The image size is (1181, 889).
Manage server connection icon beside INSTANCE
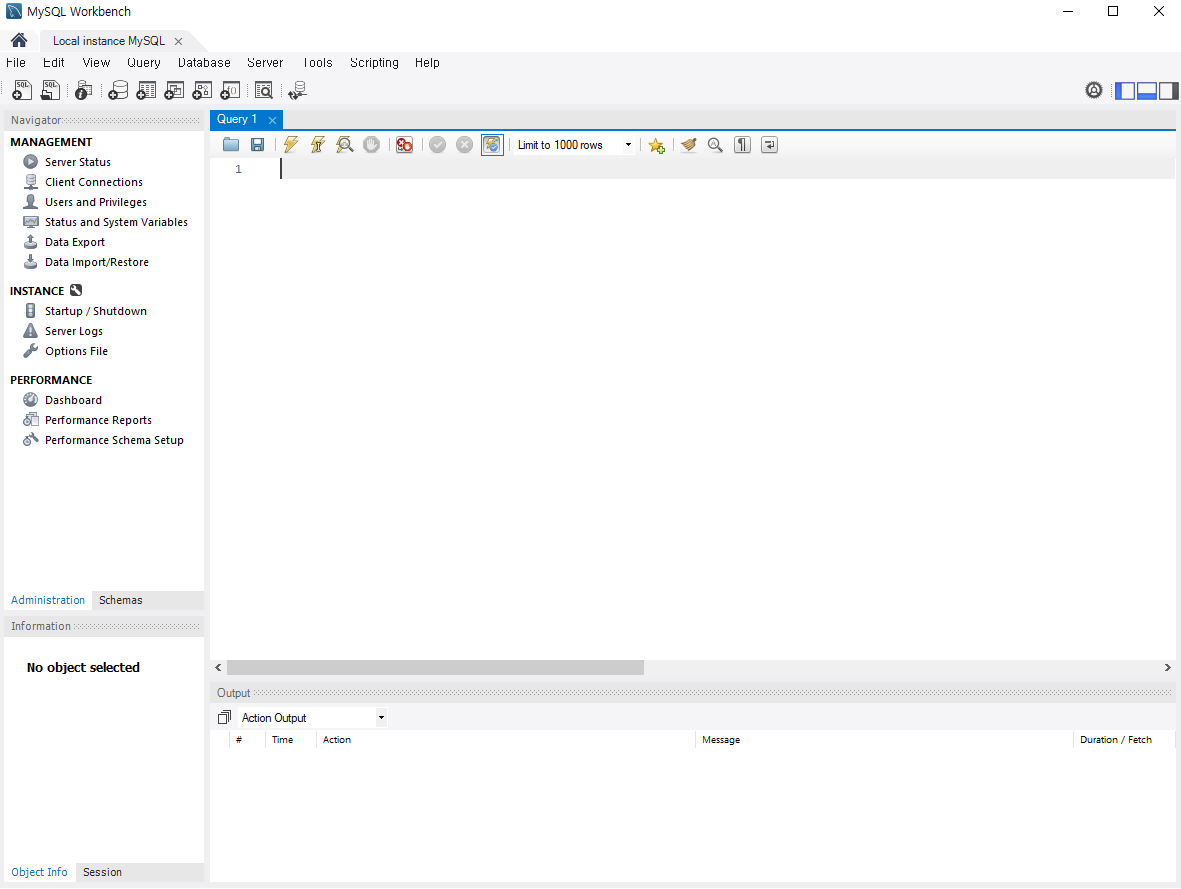pyautogui.click(x=76, y=290)
